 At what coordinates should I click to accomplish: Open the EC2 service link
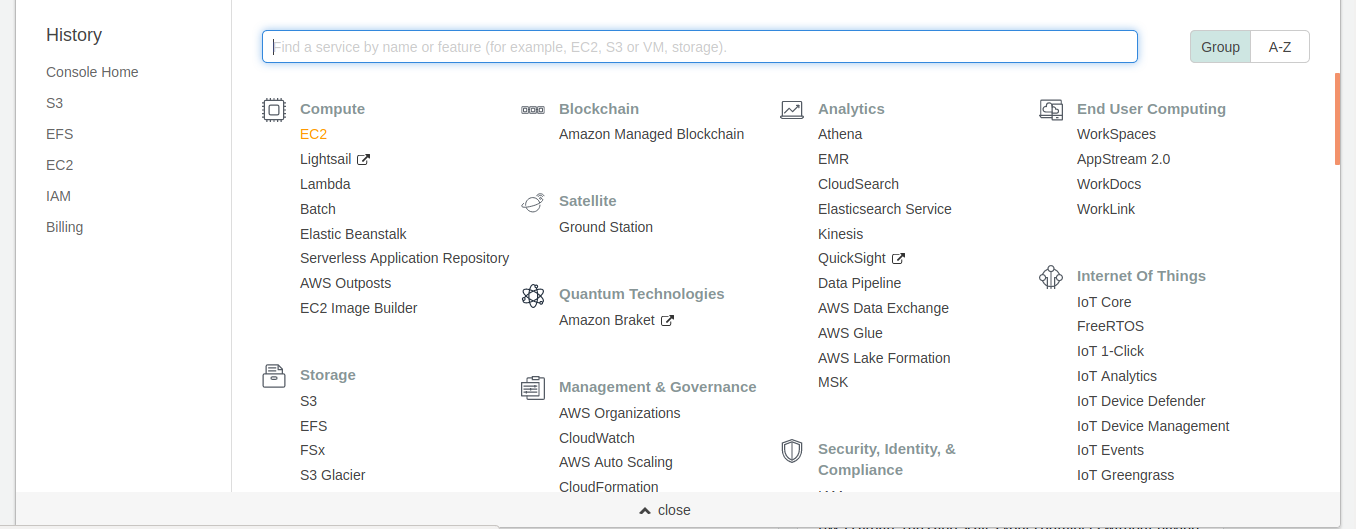pos(313,134)
